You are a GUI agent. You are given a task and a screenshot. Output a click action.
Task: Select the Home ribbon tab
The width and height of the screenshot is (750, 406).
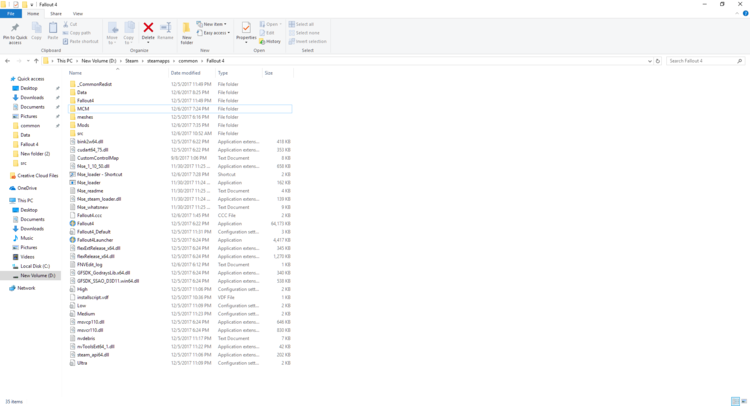coord(33,13)
